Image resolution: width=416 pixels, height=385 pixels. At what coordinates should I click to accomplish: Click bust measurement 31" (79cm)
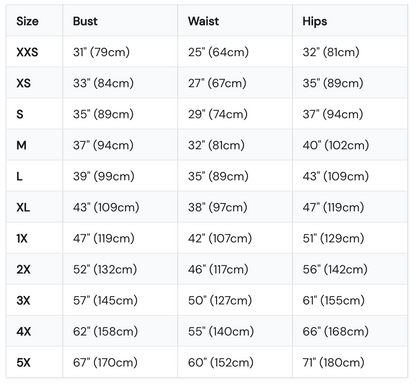click(x=101, y=52)
